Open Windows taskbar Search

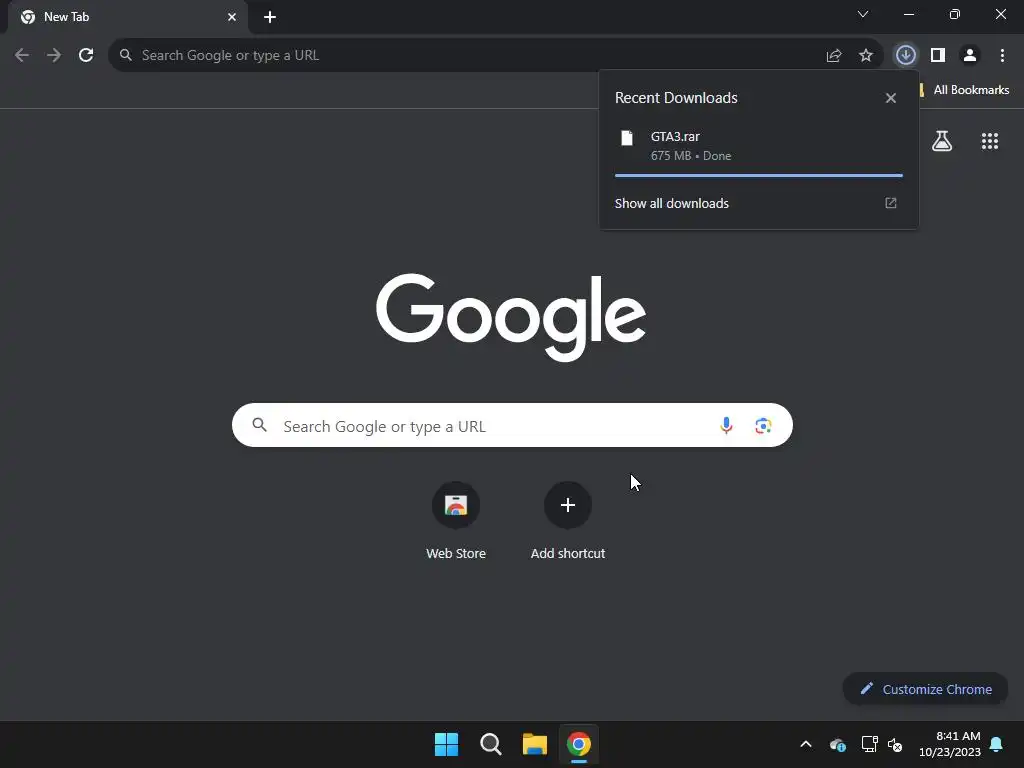point(490,744)
